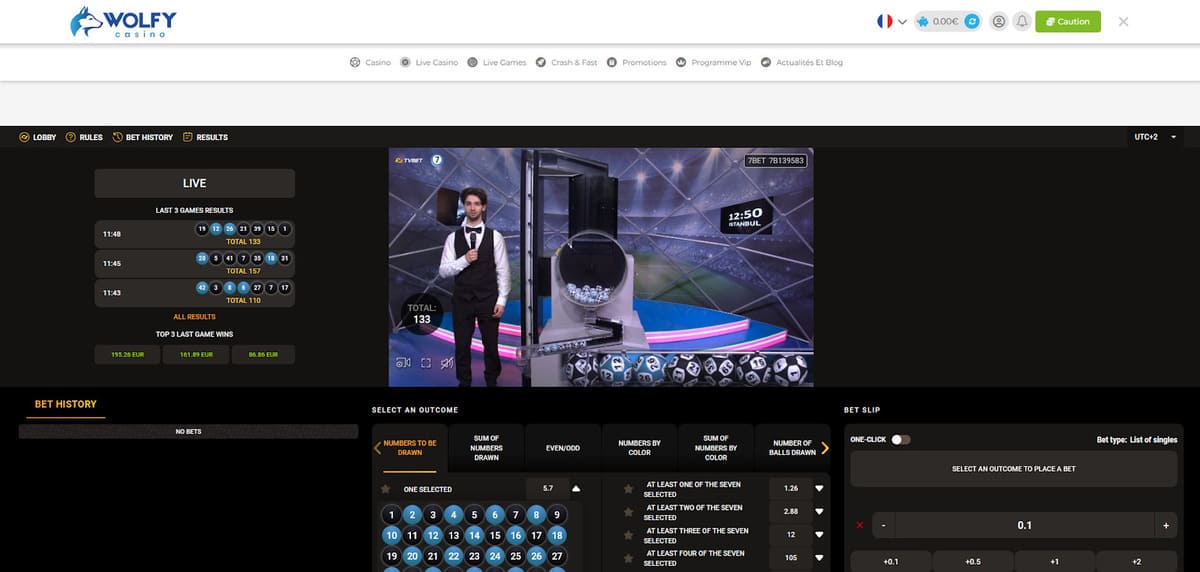Pick blue number ball 22

pos(453,557)
